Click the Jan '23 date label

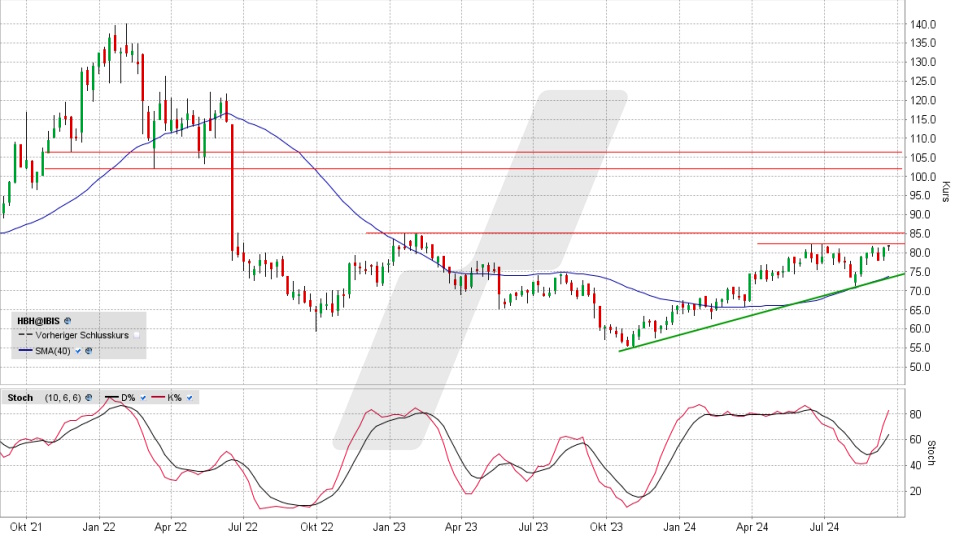(x=389, y=527)
